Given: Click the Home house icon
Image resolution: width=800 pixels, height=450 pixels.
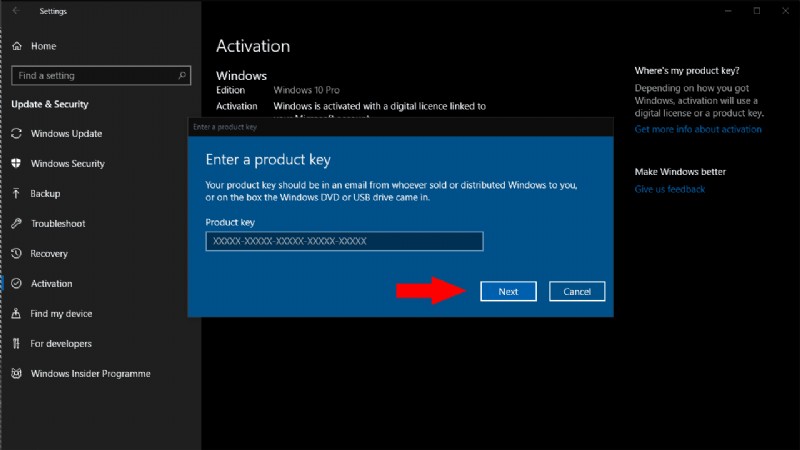Looking at the screenshot, I should (x=17, y=46).
